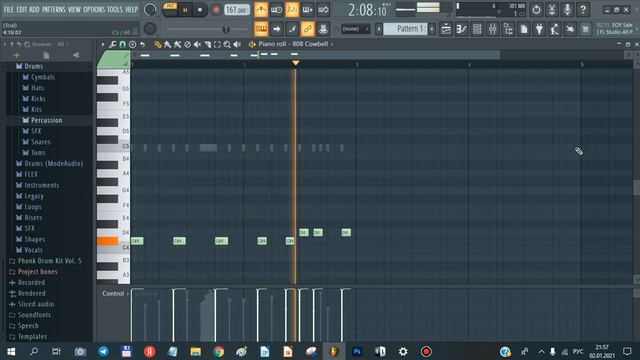640x360 pixels.
Task: Toggle Typing keyboard to piano
Action: [x=261, y=29]
